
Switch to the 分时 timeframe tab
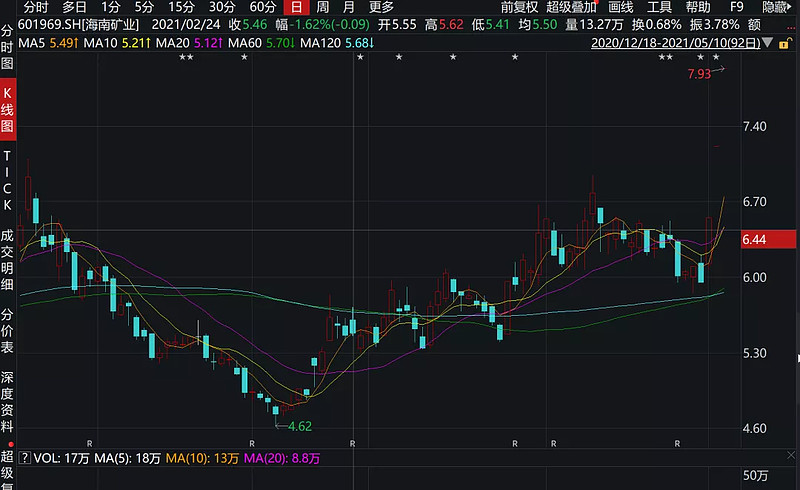click(x=35, y=7)
